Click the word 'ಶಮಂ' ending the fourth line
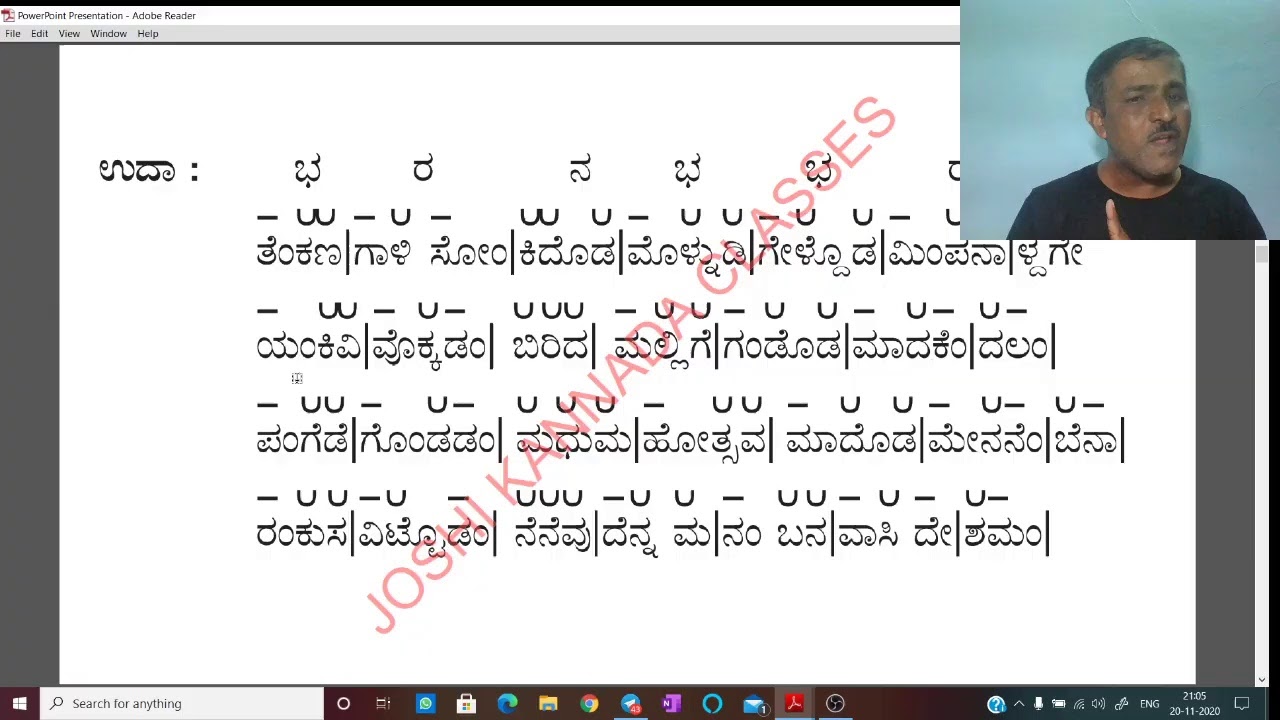 [1003, 534]
